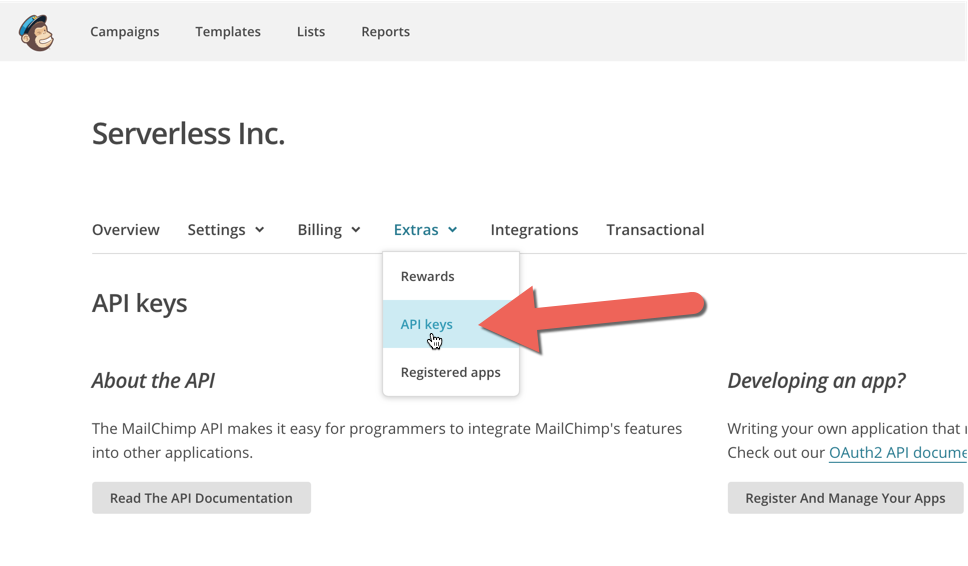Switch to the Overview tab
This screenshot has height=566, width=968.
tap(125, 230)
